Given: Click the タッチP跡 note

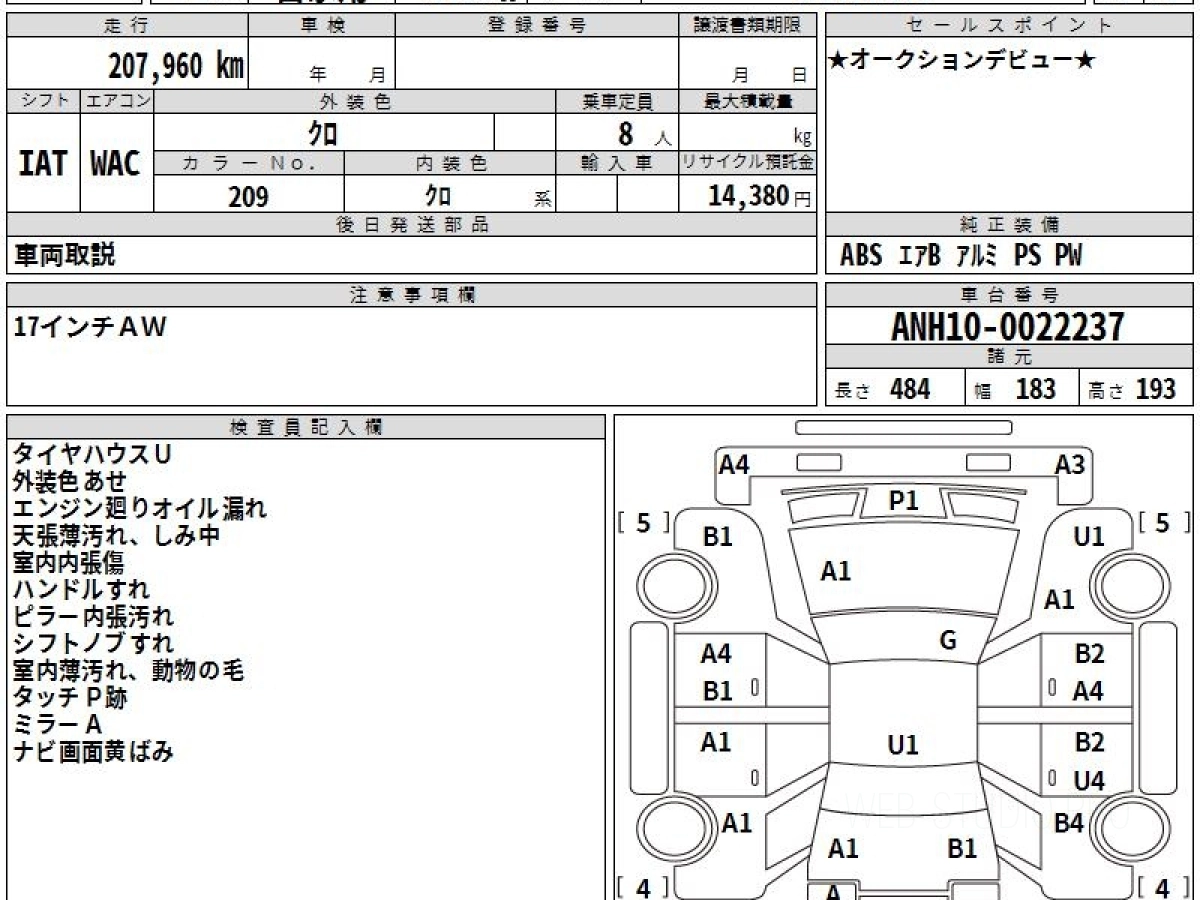Looking at the screenshot, I should [71, 698].
